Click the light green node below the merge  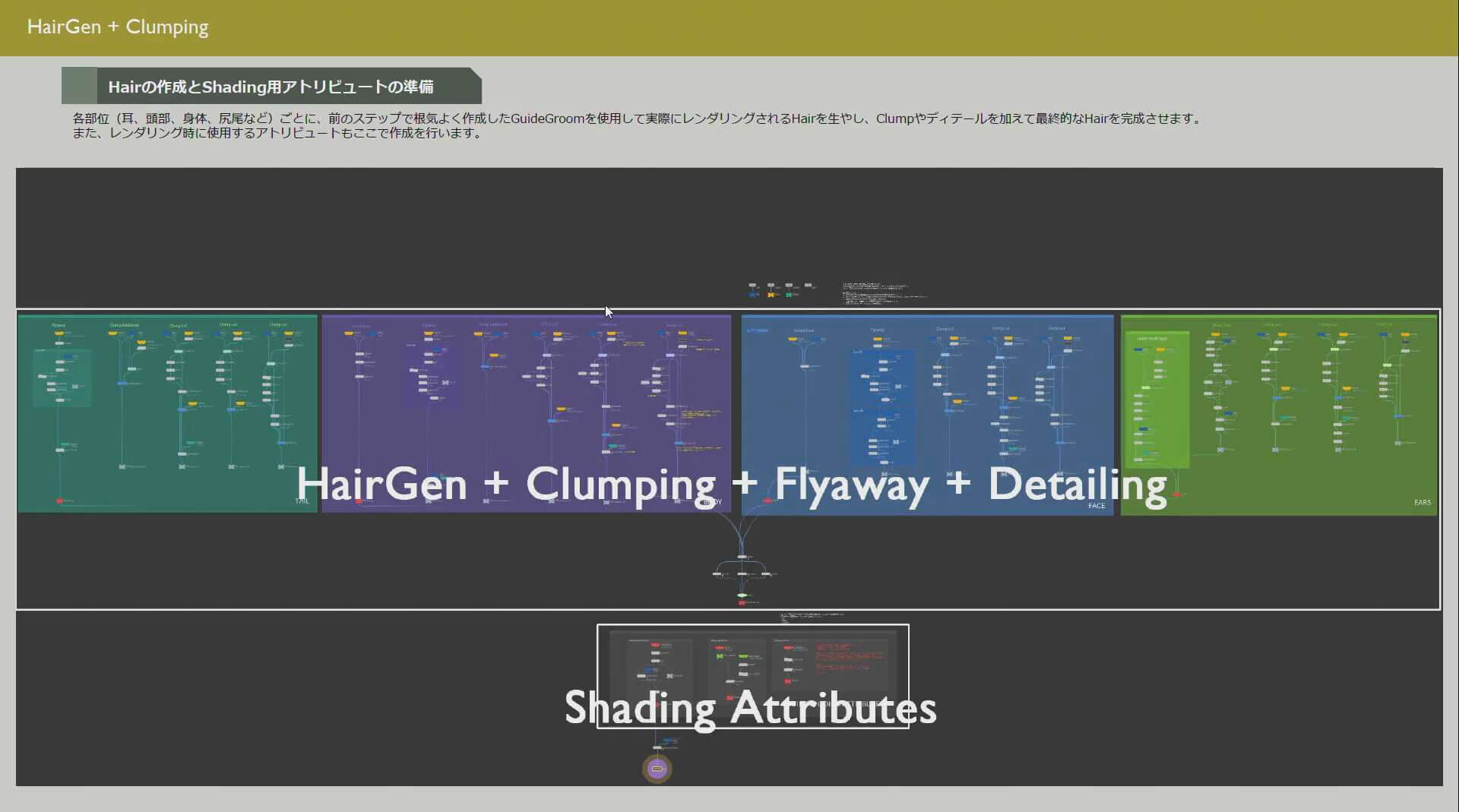[x=742, y=596]
